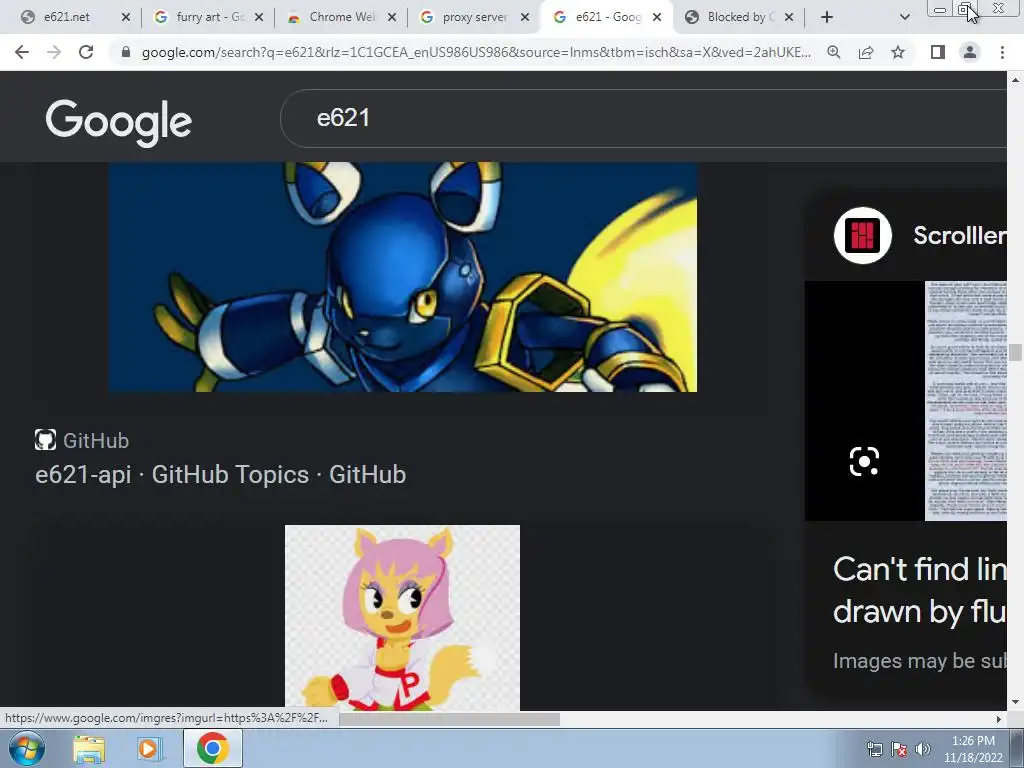Click the share page icon
The height and width of the screenshot is (768, 1024).
coord(866,52)
